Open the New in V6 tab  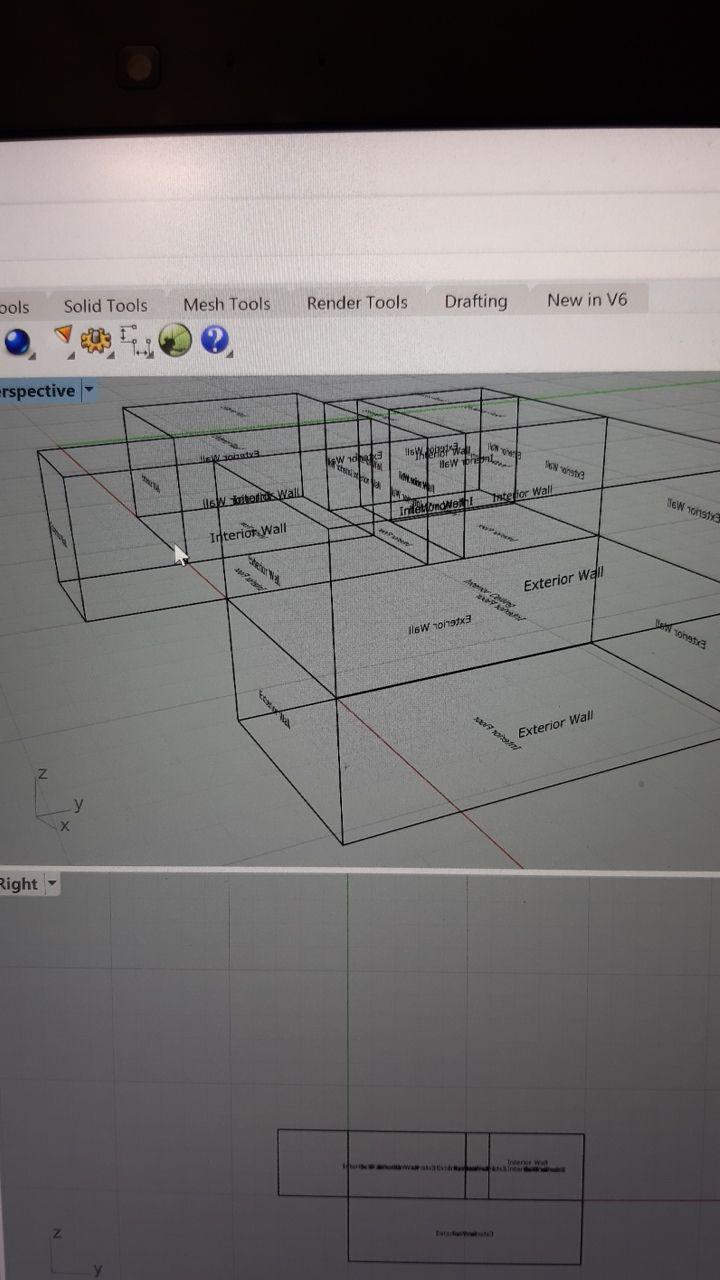pos(587,299)
